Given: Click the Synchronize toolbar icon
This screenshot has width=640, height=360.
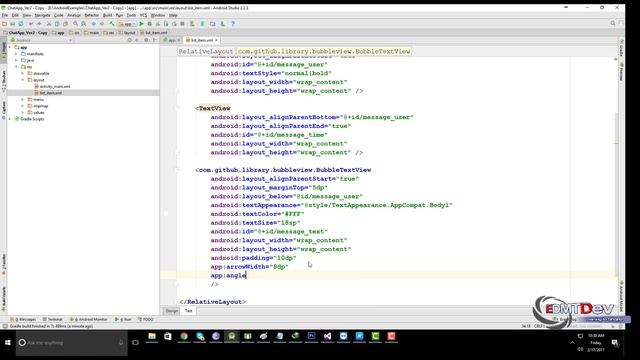Looking at the screenshot, I should 21,24.
